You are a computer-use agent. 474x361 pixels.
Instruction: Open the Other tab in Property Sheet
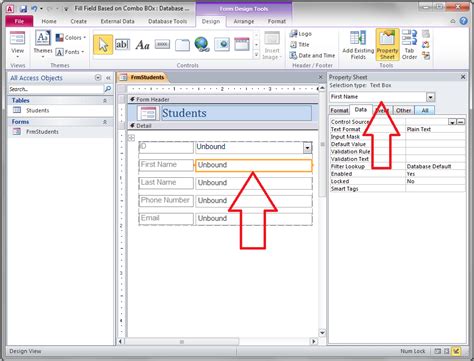point(403,110)
